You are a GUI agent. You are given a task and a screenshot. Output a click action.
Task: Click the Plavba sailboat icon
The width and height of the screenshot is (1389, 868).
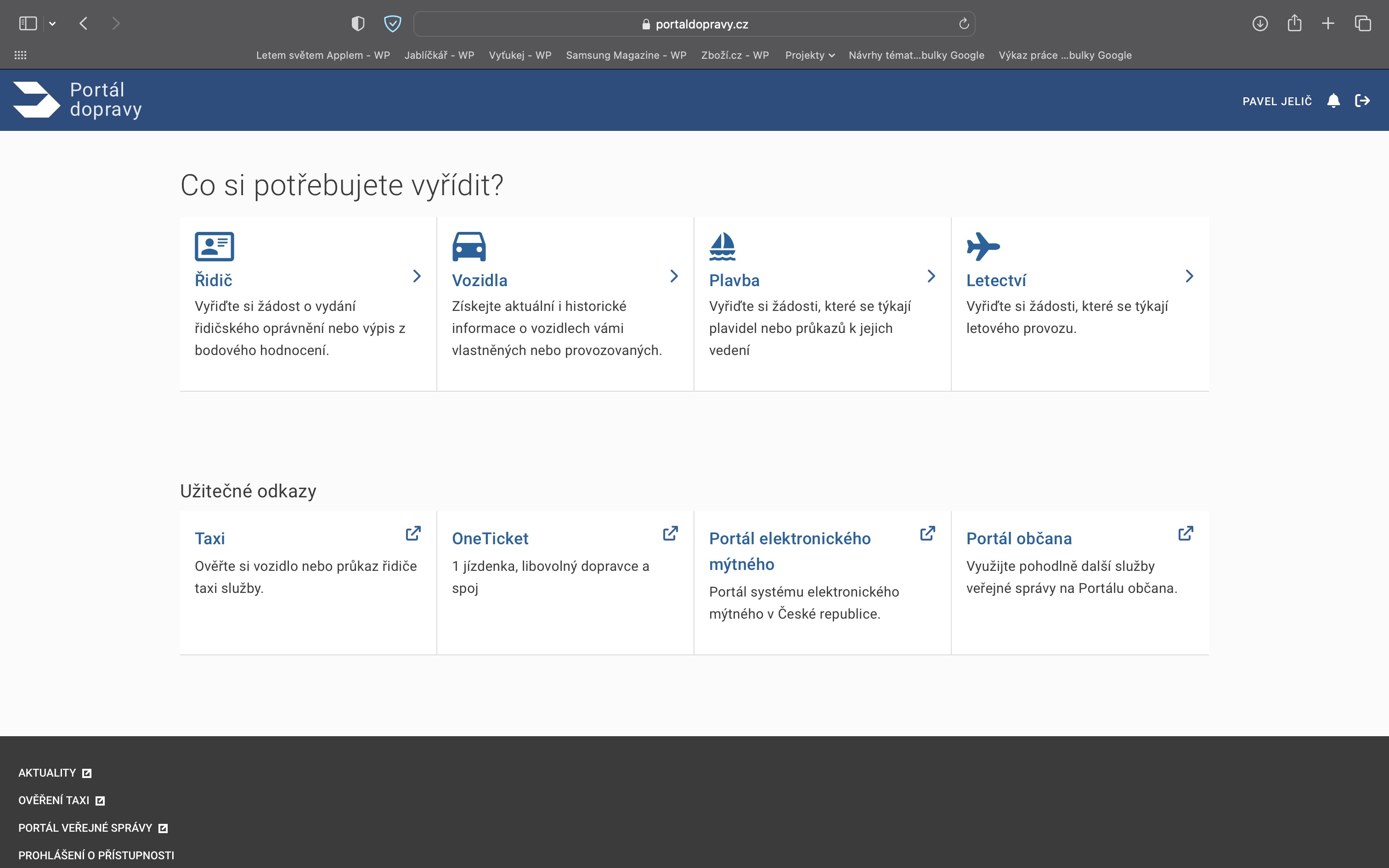tap(722, 246)
